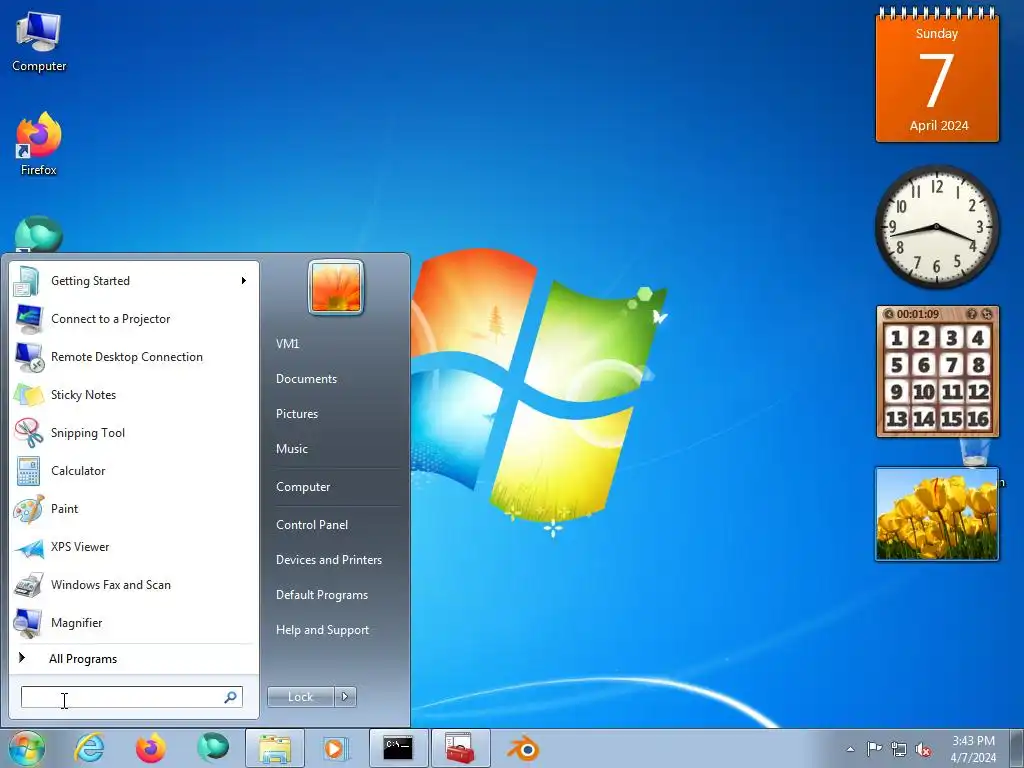The image size is (1024, 768).
Task: Expand Getting Started submenu arrow
Action: (x=244, y=281)
